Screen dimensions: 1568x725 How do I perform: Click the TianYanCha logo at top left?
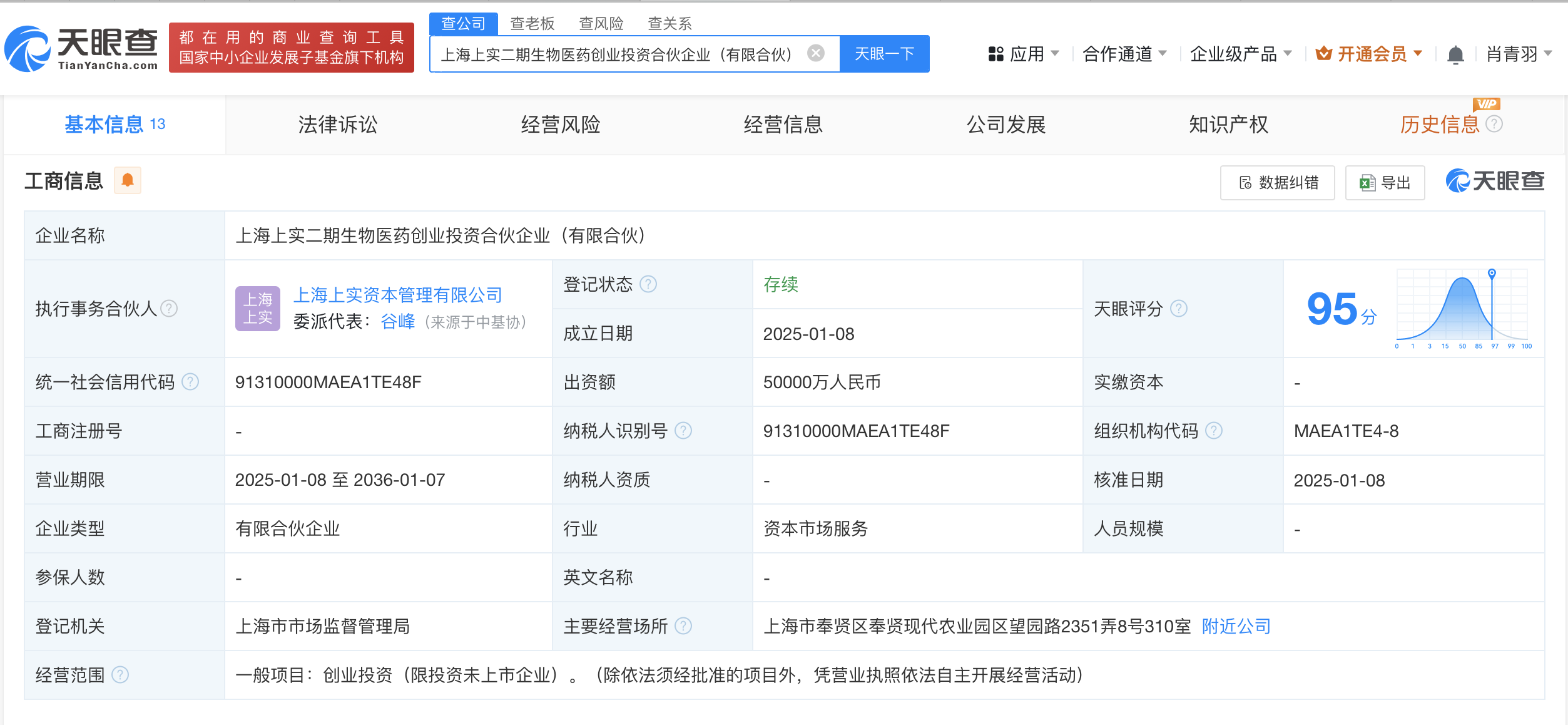(x=81, y=49)
